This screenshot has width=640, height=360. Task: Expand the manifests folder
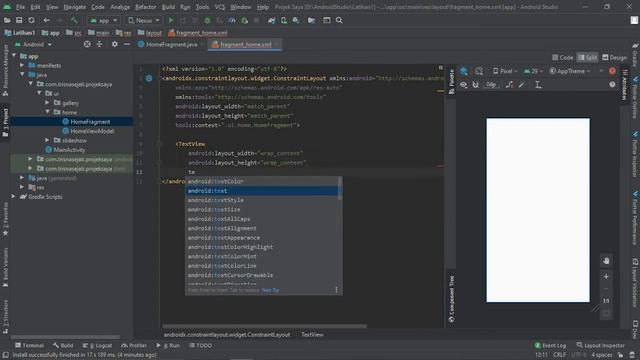(22, 65)
